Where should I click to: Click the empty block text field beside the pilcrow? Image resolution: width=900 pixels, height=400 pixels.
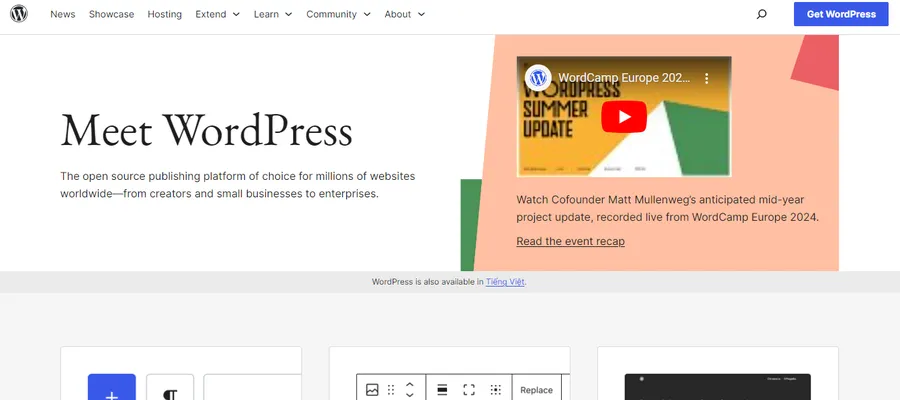252,387
